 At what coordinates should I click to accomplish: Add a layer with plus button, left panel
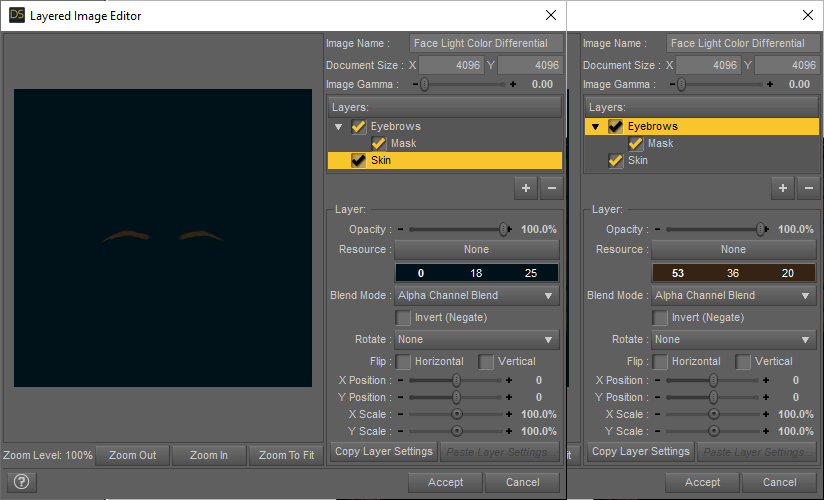[x=526, y=188]
